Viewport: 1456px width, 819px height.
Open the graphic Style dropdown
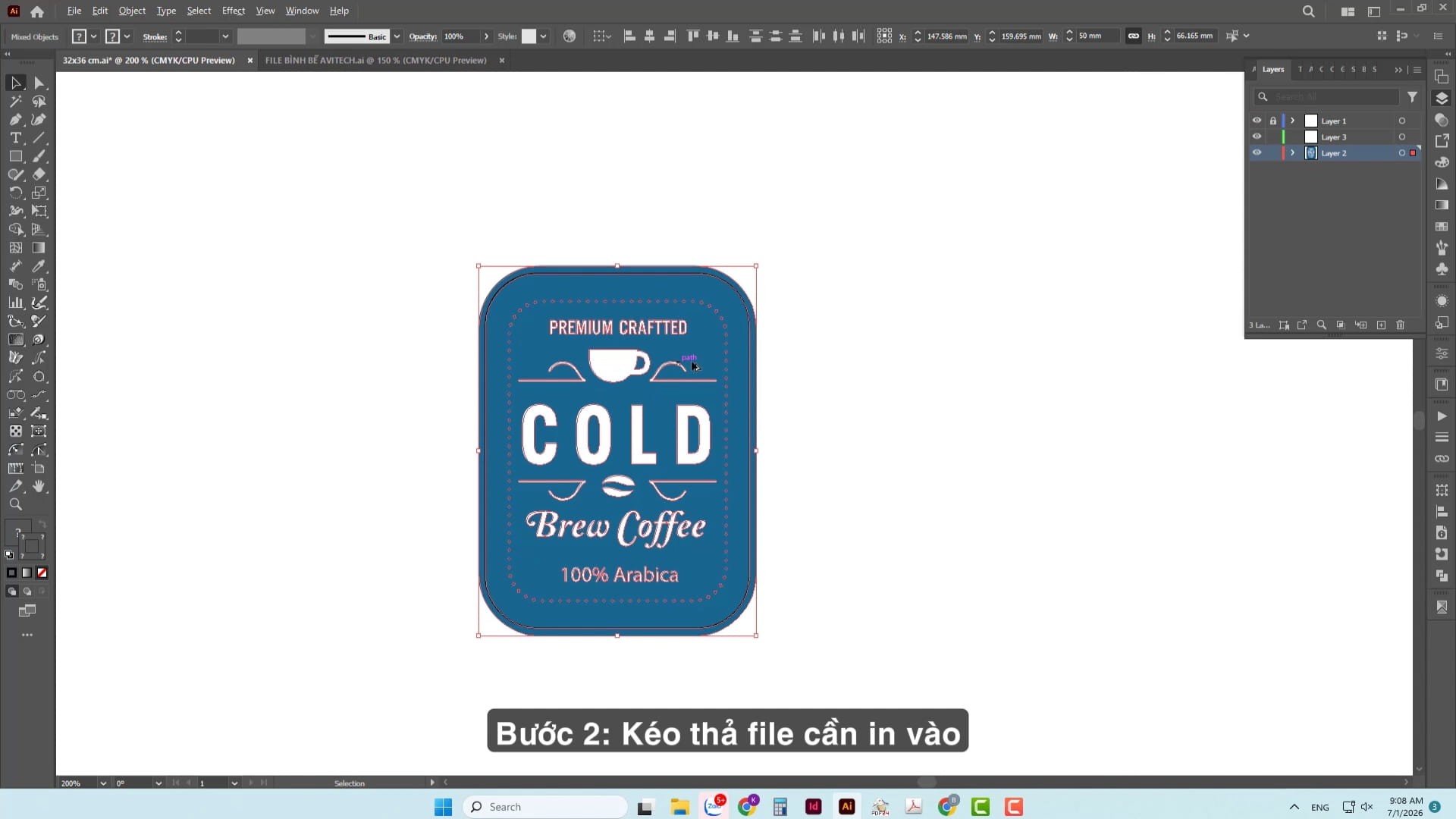point(543,36)
